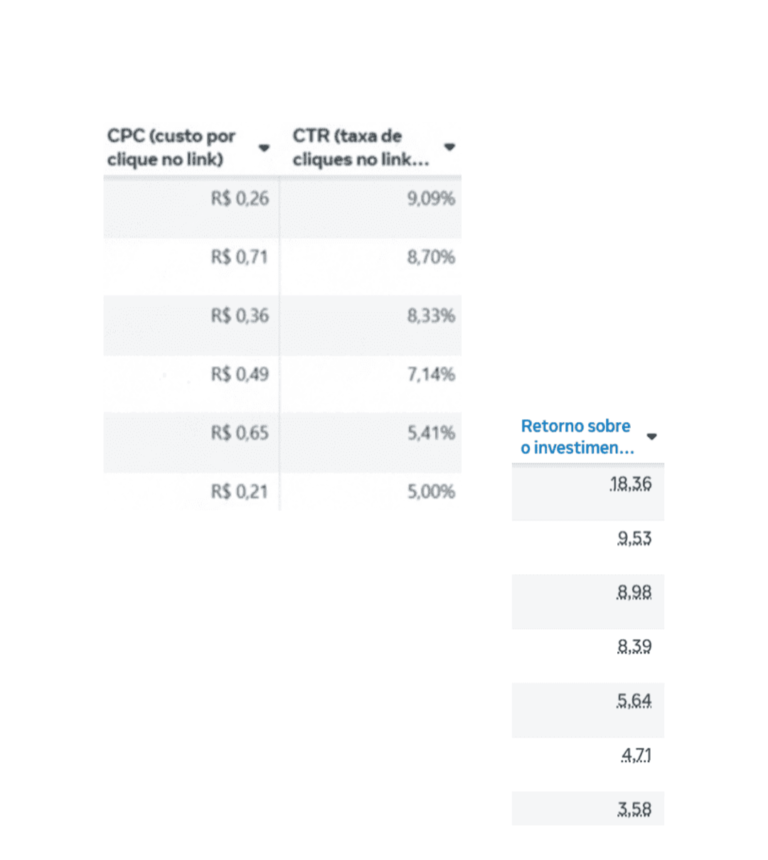Click the CTR (taxa de cliques no link) header

coord(360,147)
